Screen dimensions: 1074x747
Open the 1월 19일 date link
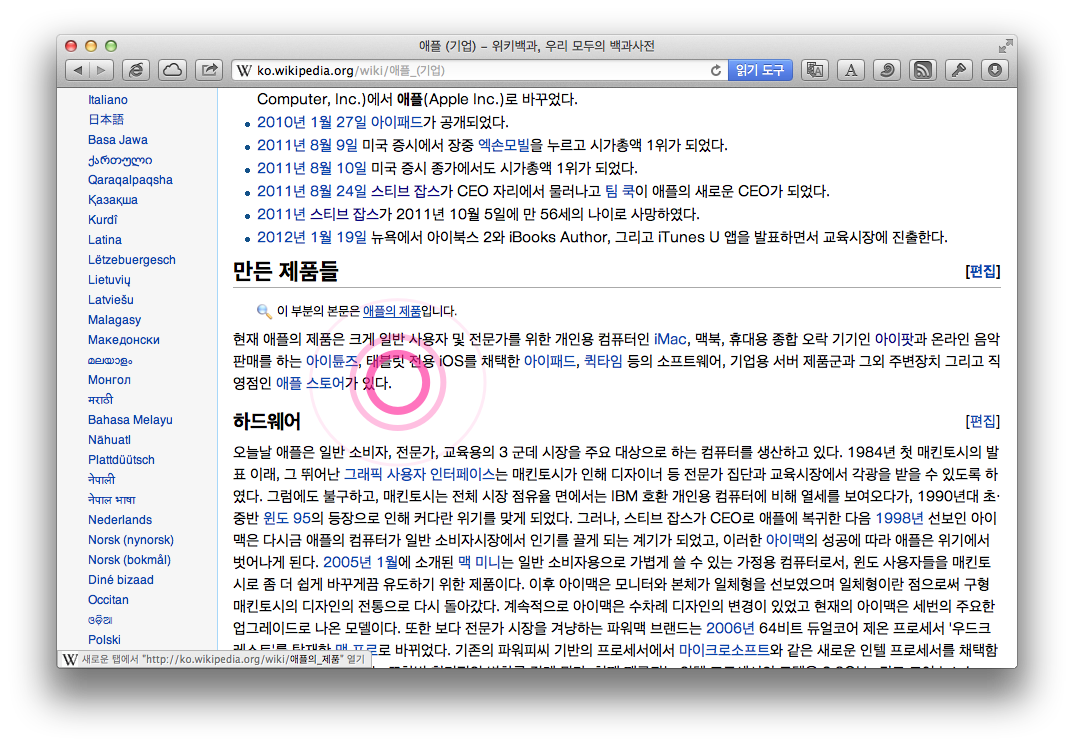(x=338, y=237)
